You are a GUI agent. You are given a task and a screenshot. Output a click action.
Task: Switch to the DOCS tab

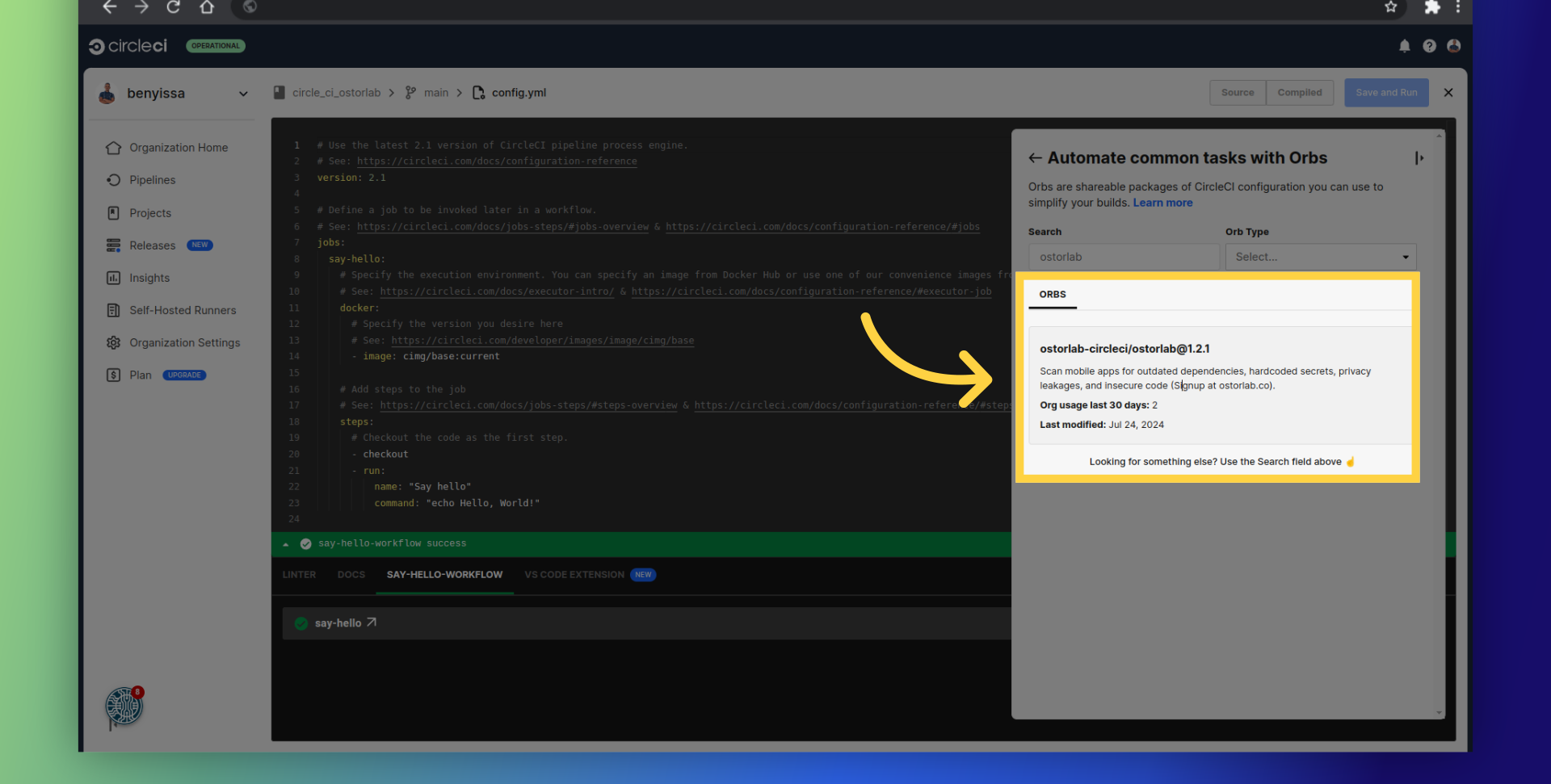pos(351,575)
